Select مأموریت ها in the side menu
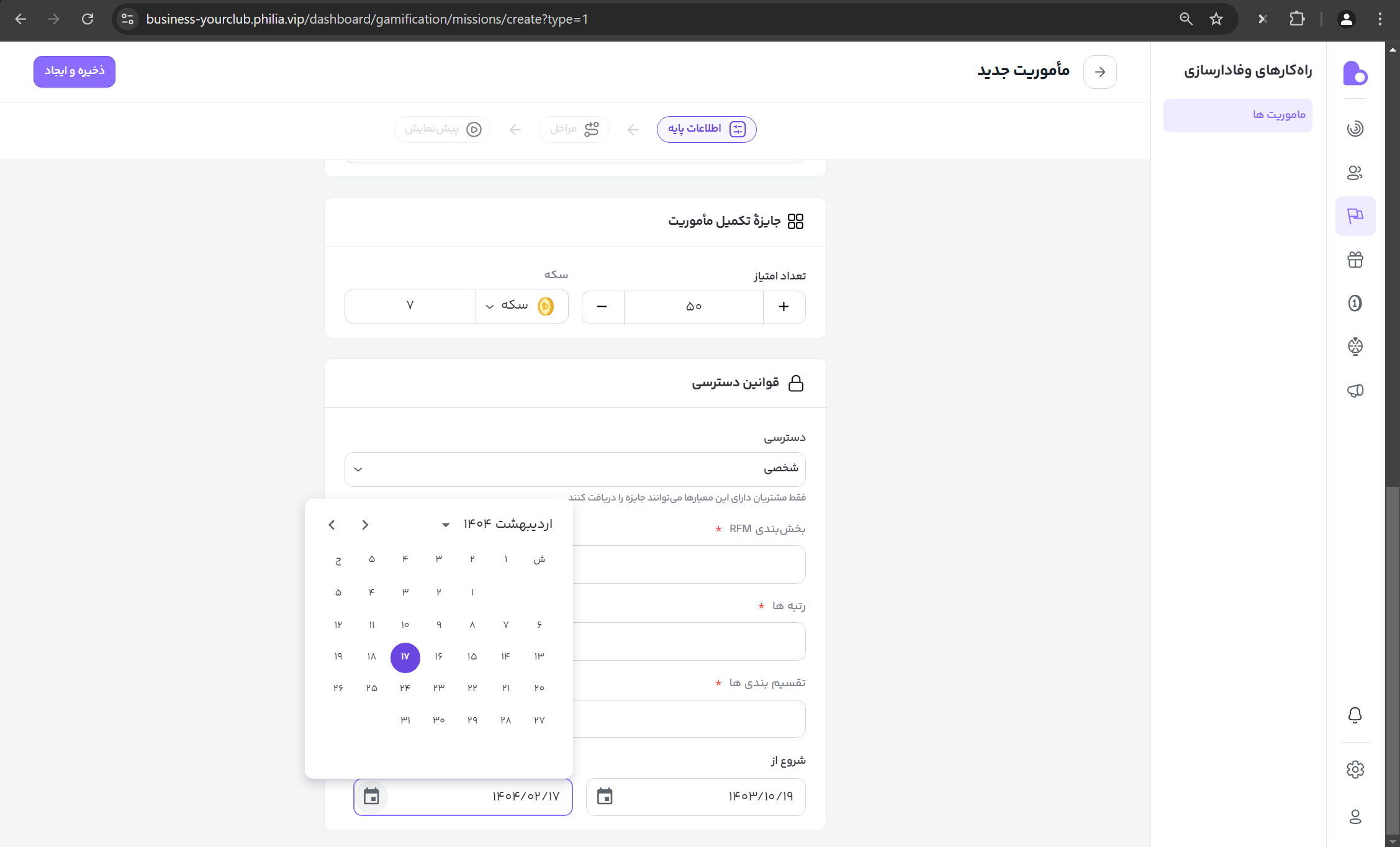Image resolution: width=1400 pixels, height=847 pixels. click(x=1237, y=115)
